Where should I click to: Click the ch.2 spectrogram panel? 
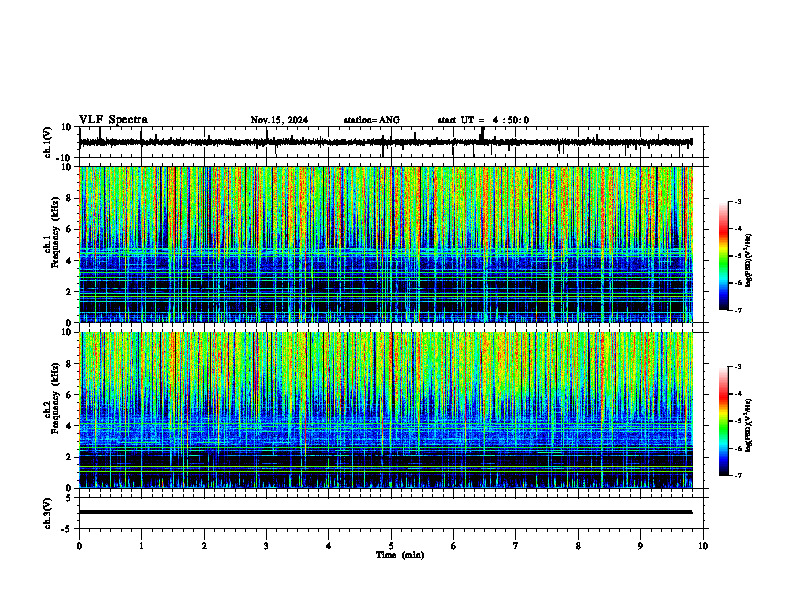coord(386,410)
